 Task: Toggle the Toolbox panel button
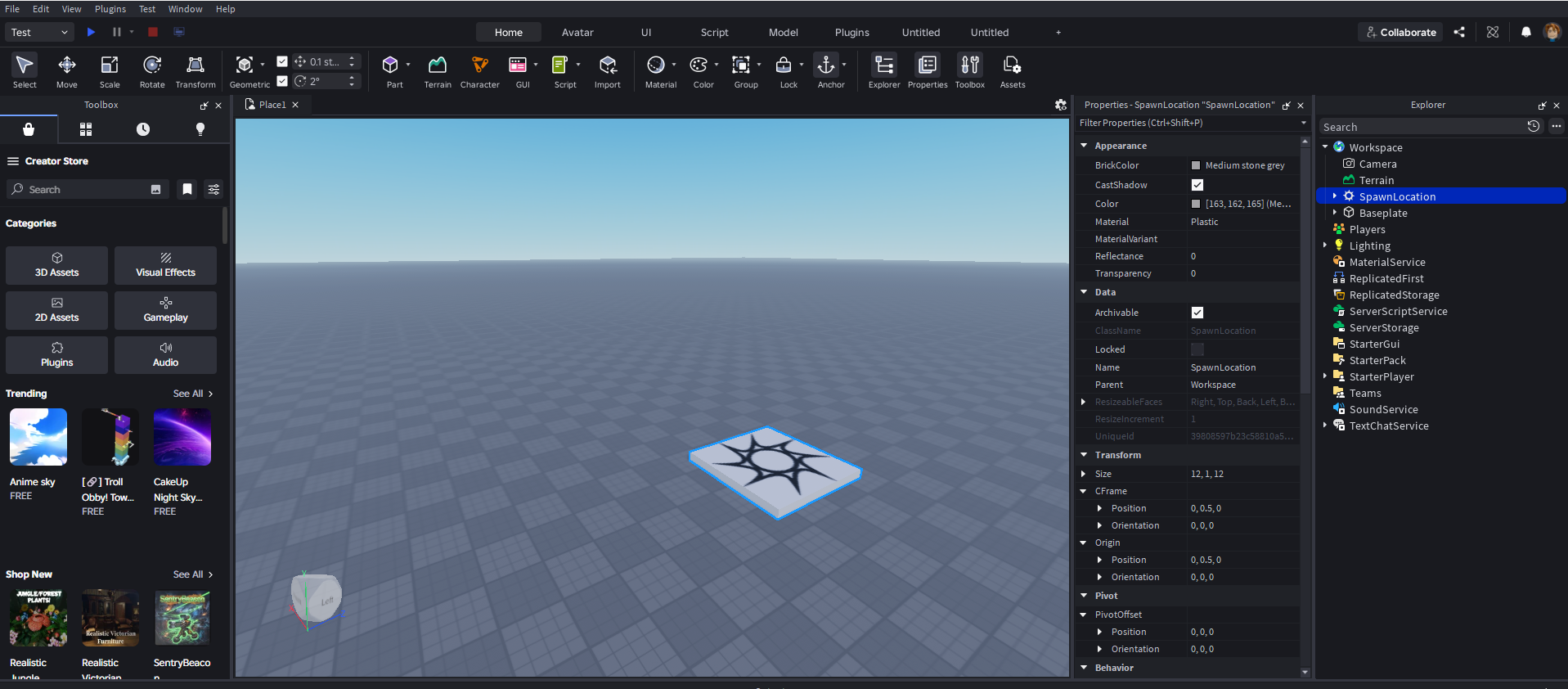click(970, 71)
